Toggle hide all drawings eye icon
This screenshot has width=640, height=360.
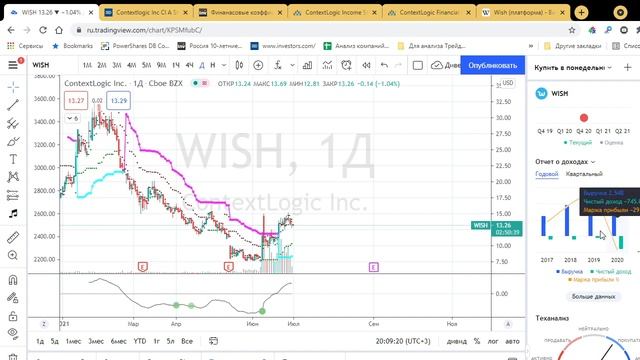pos(13,333)
